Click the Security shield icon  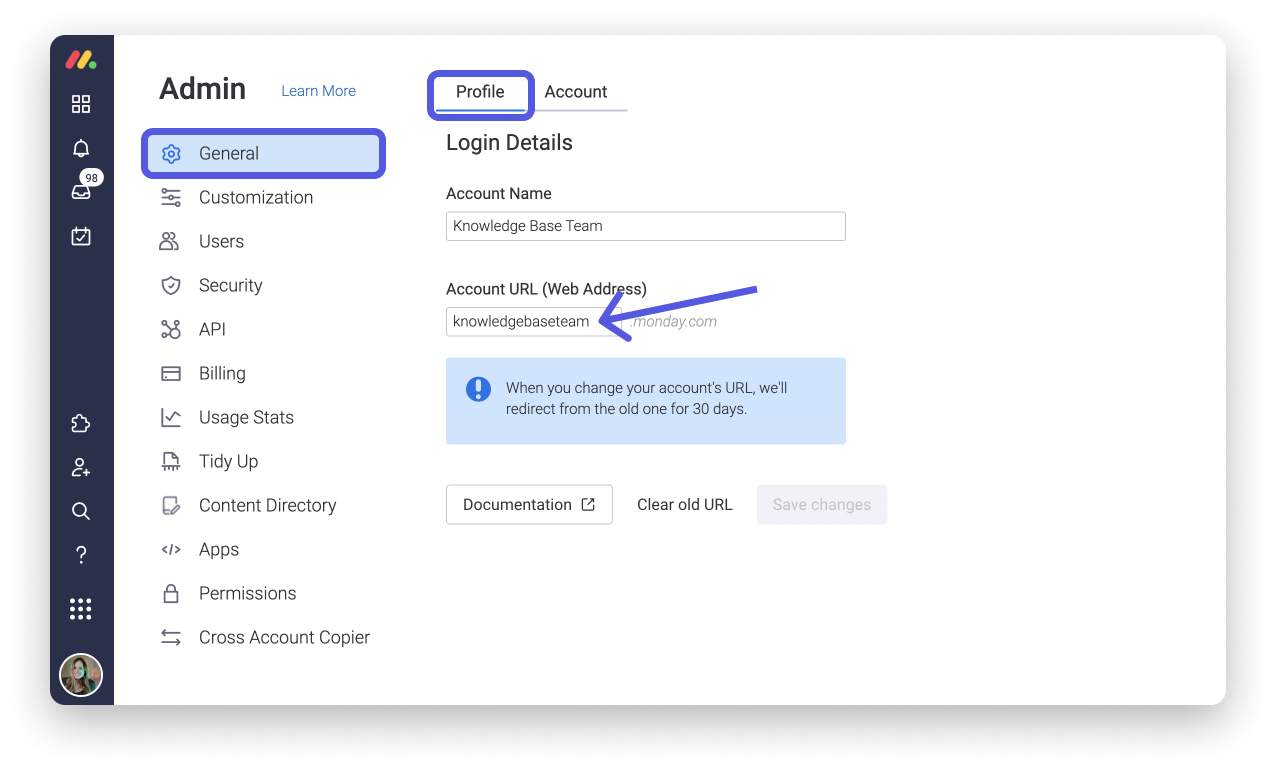171,285
